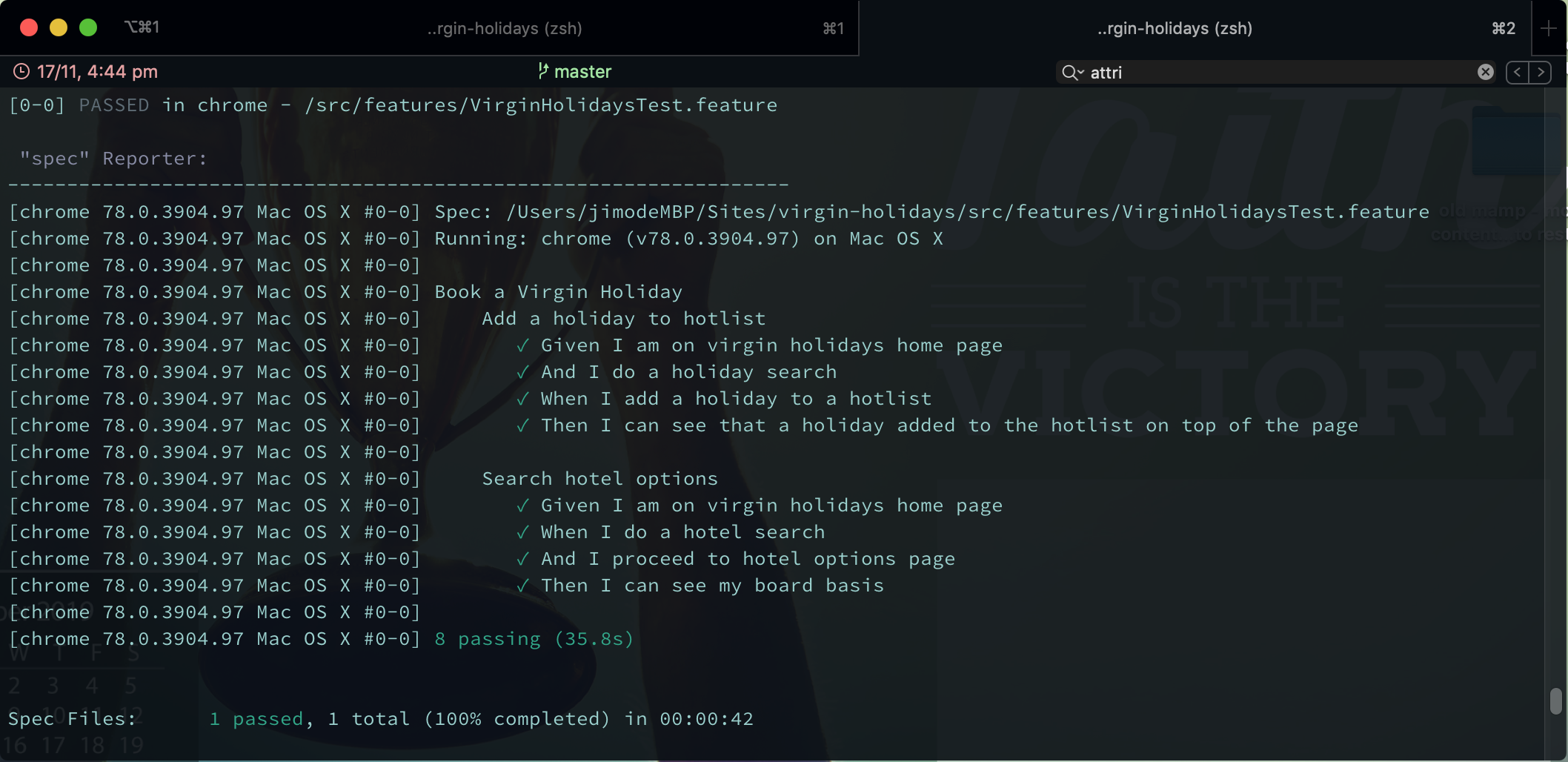The width and height of the screenshot is (1568, 762).
Task: Click the '"spec" Reporter:' line
Action: click(113, 158)
